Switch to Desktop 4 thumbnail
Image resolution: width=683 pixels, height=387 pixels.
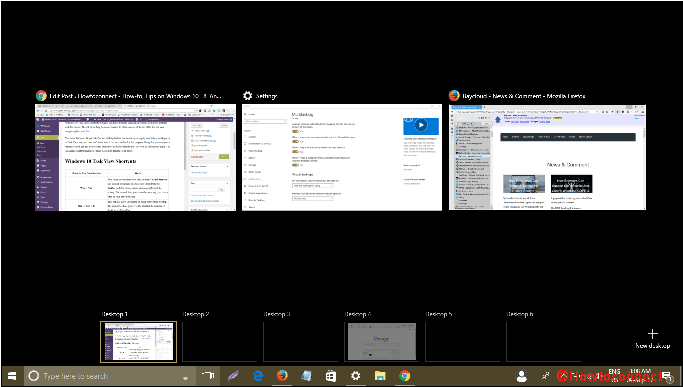point(381,342)
